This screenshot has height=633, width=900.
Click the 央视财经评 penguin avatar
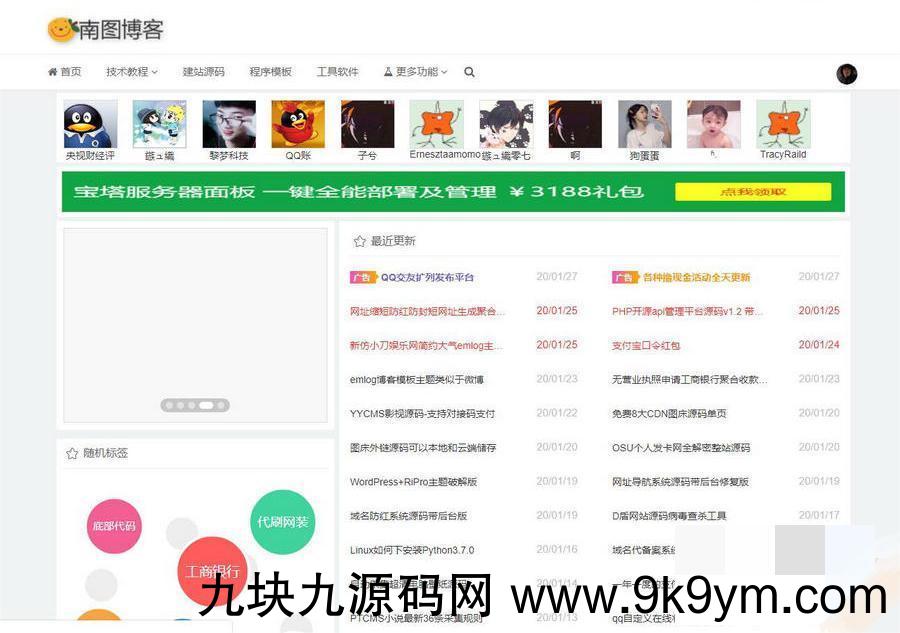[x=90, y=125]
